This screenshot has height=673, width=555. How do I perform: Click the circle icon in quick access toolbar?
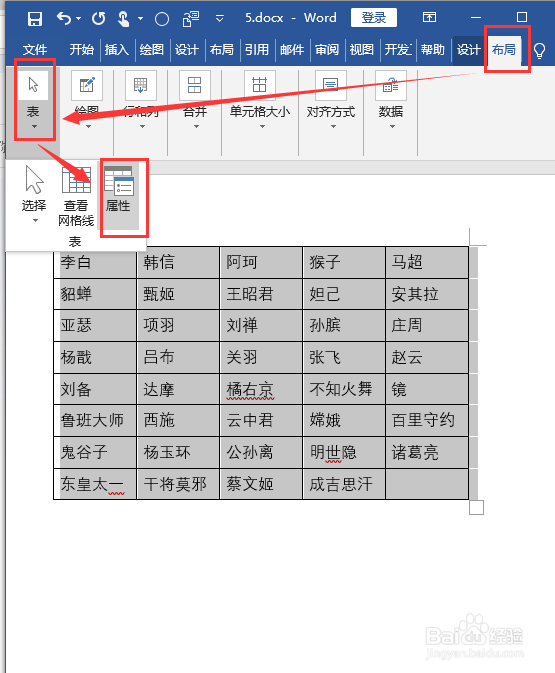[x=162, y=19]
